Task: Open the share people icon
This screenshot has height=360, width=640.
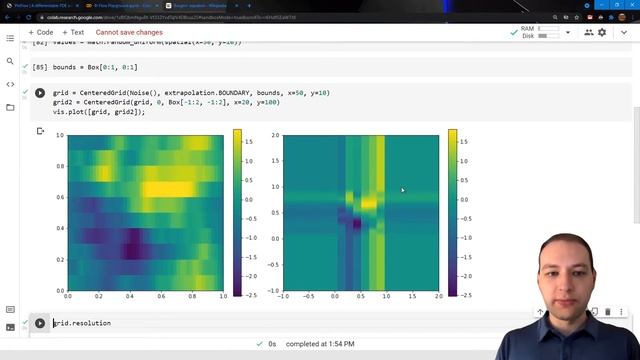Action: tap(589, 32)
